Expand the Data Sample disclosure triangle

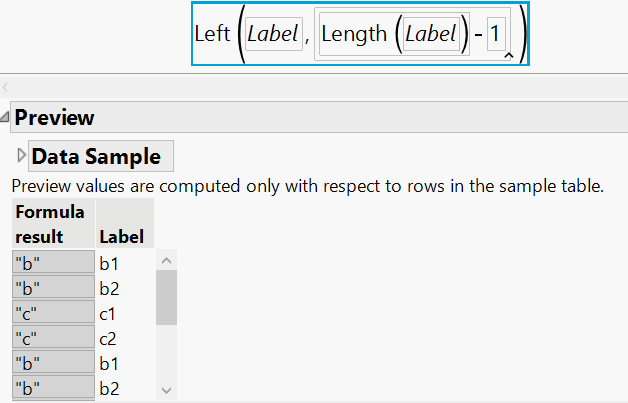(x=22, y=156)
